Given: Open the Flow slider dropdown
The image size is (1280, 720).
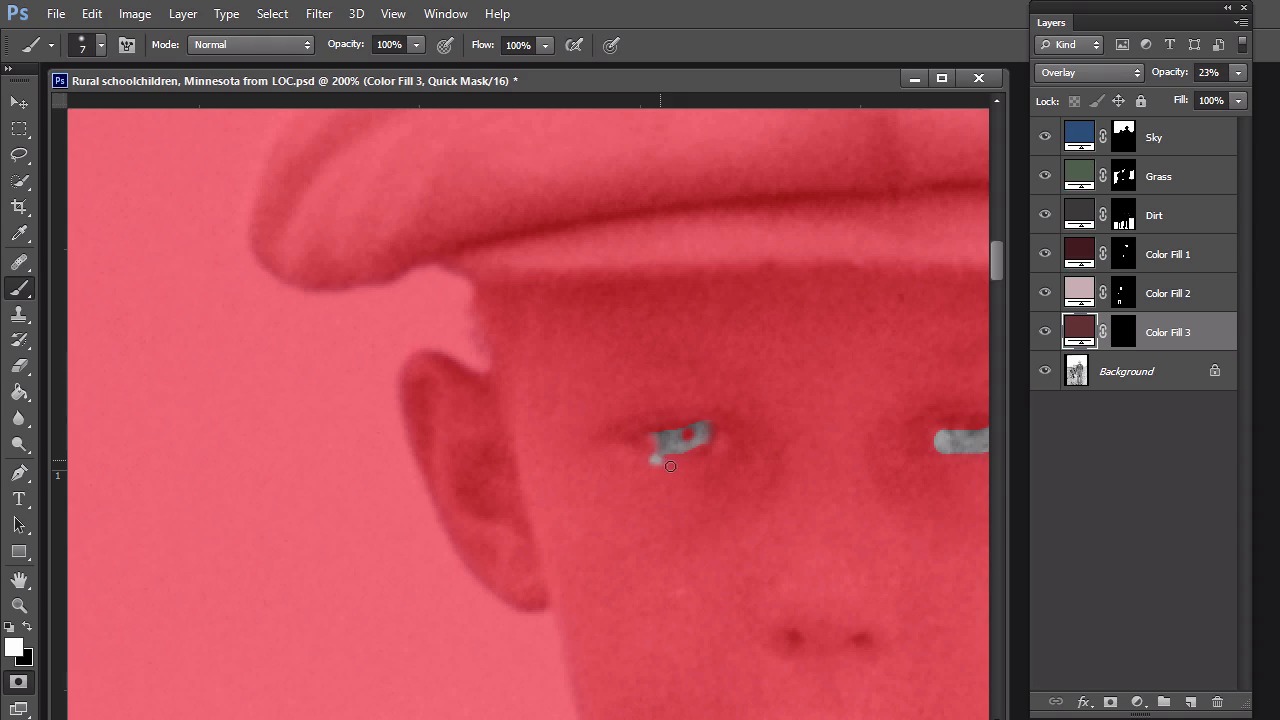Looking at the screenshot, I should 545,45.
